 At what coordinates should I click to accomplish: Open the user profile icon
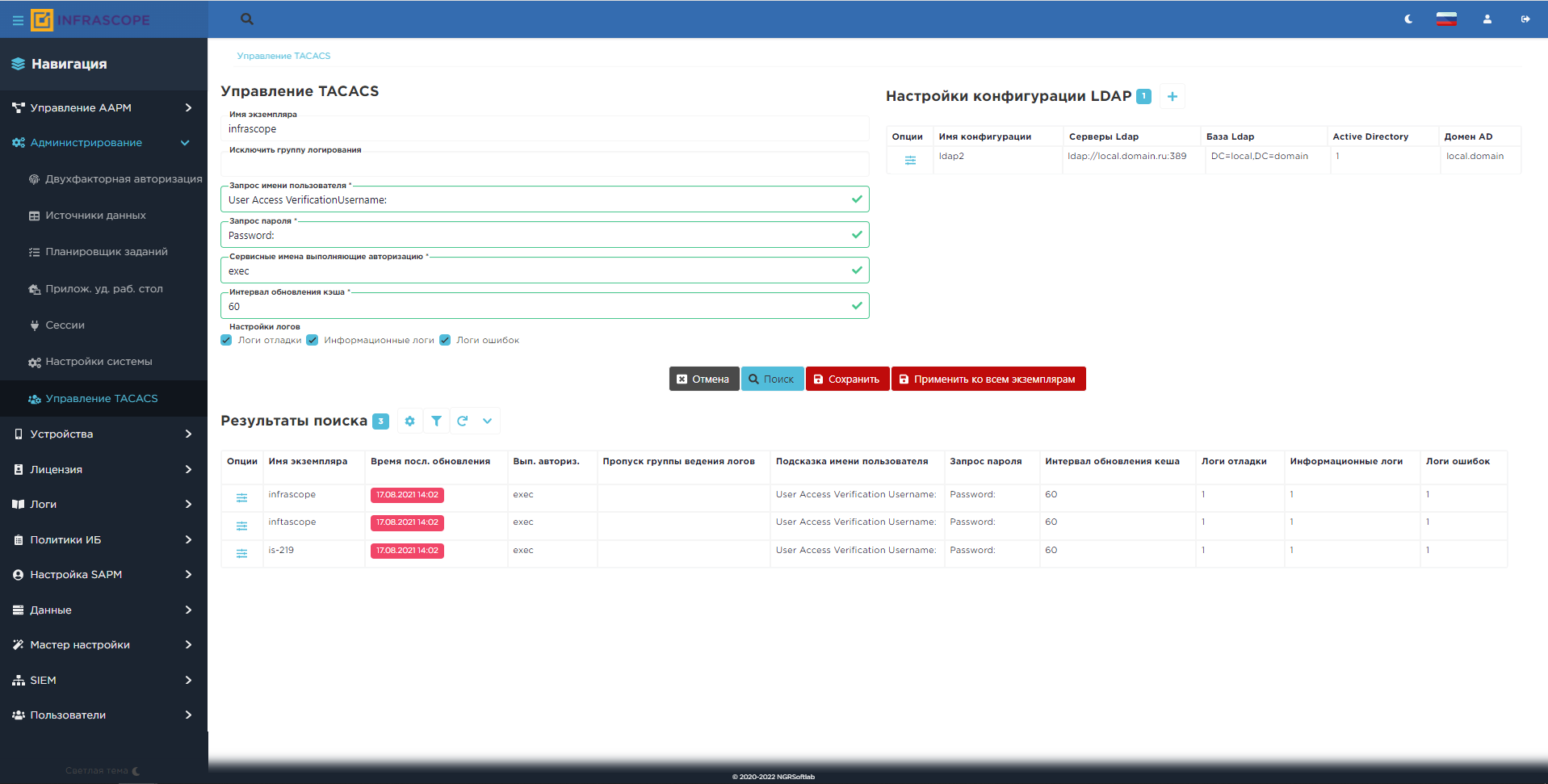click(1487, 19)
